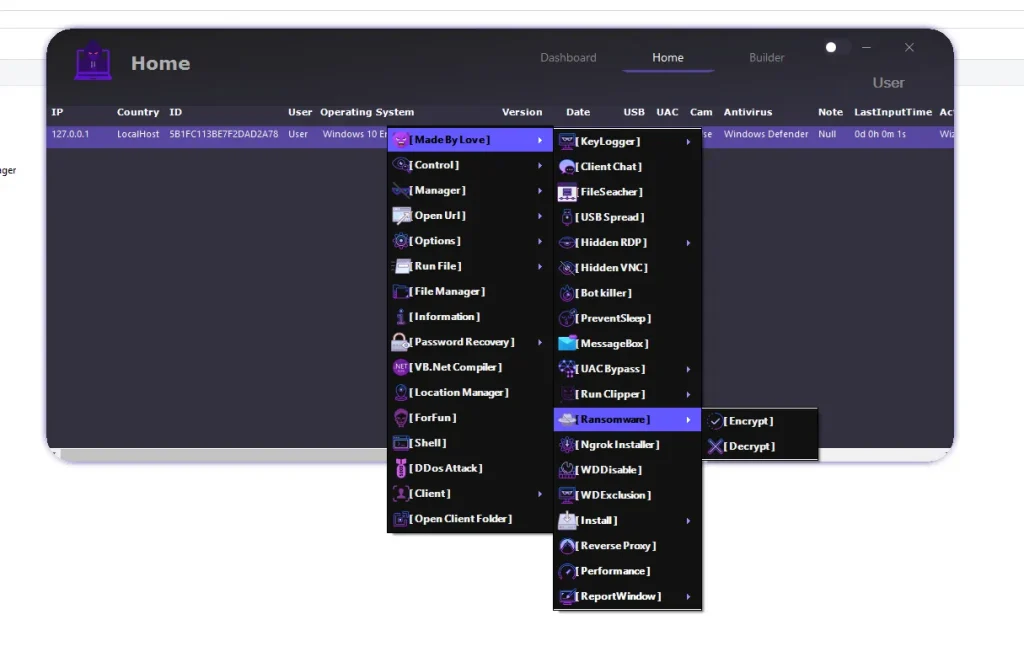This screenshot has height=657, width=1024.
Task: Expand the UAC Bypass submenu
Action: [607, 368]
